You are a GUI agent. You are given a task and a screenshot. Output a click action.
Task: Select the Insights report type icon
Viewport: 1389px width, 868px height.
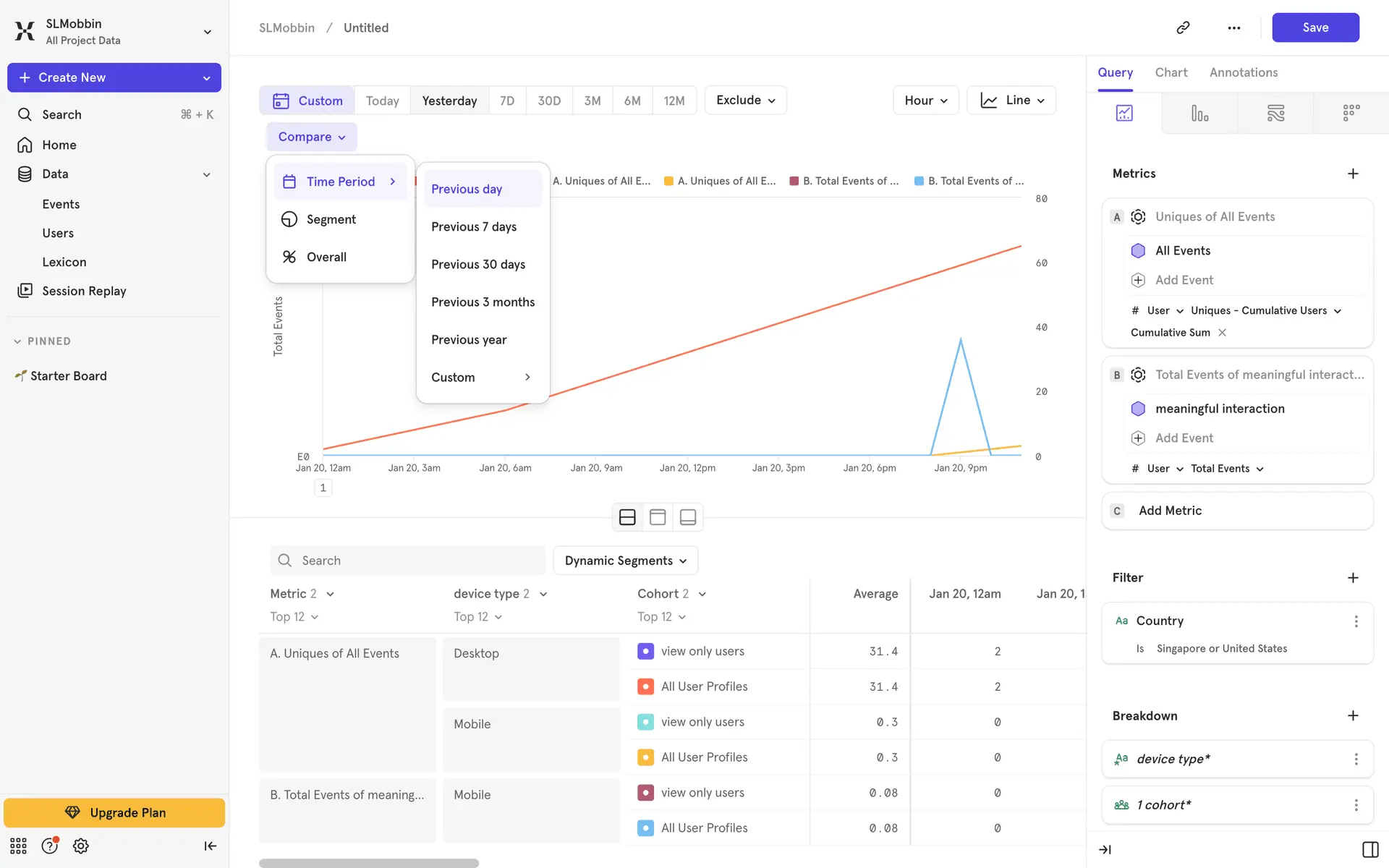(1124, 113)
